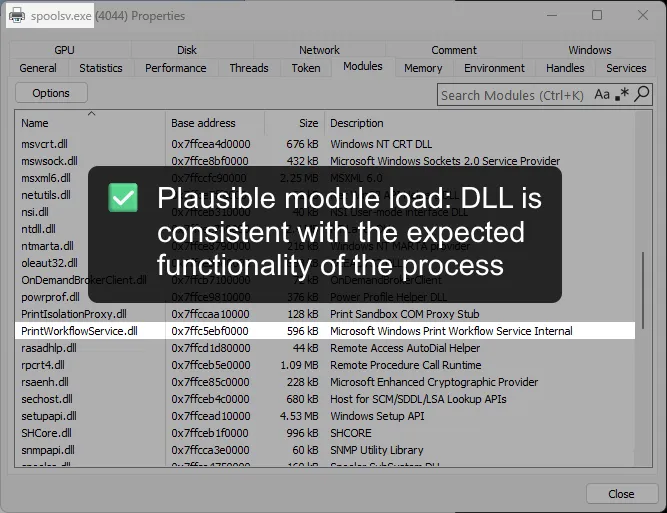This screenshot has width=667, height=513.
Task: Click base address 0x7ffc5ebf0000
Action: pyautogui.click(x=210, y=331)
